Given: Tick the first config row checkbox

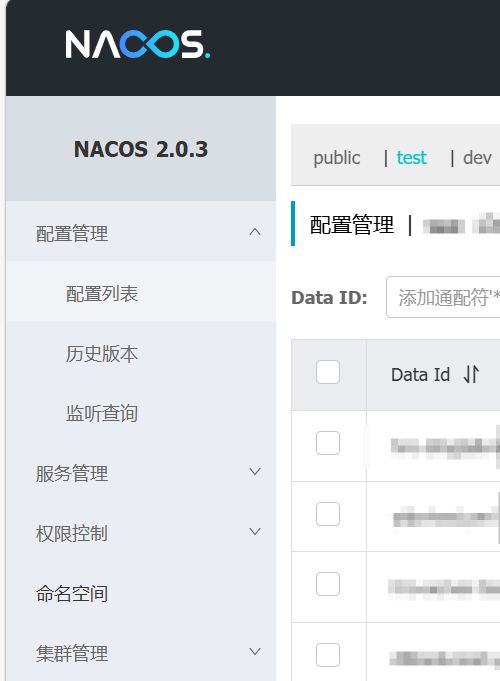Looking at the screenshot, I should pos(328,443).
